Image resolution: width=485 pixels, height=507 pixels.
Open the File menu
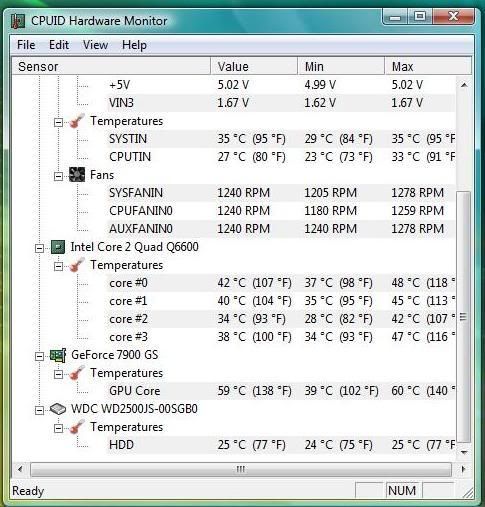tap(26, 45)
